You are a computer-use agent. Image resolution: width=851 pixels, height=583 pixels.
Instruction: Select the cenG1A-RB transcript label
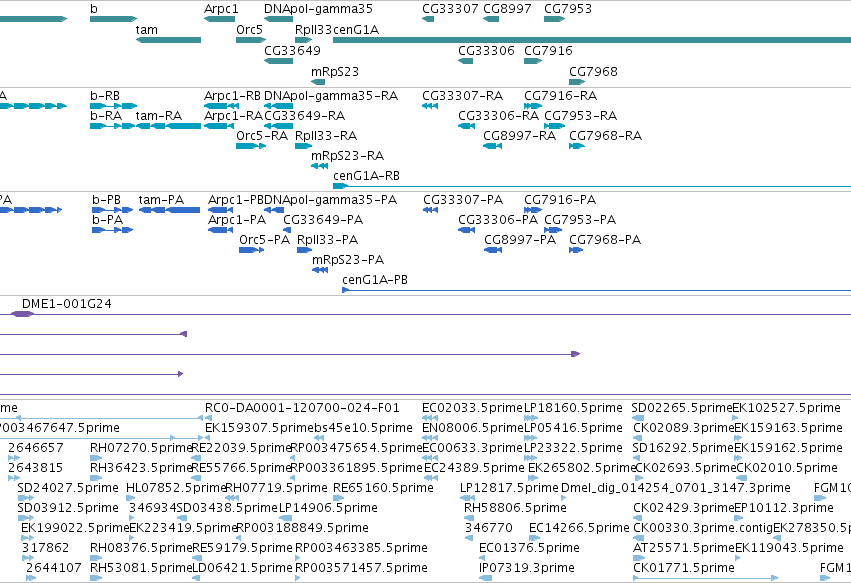366,176
